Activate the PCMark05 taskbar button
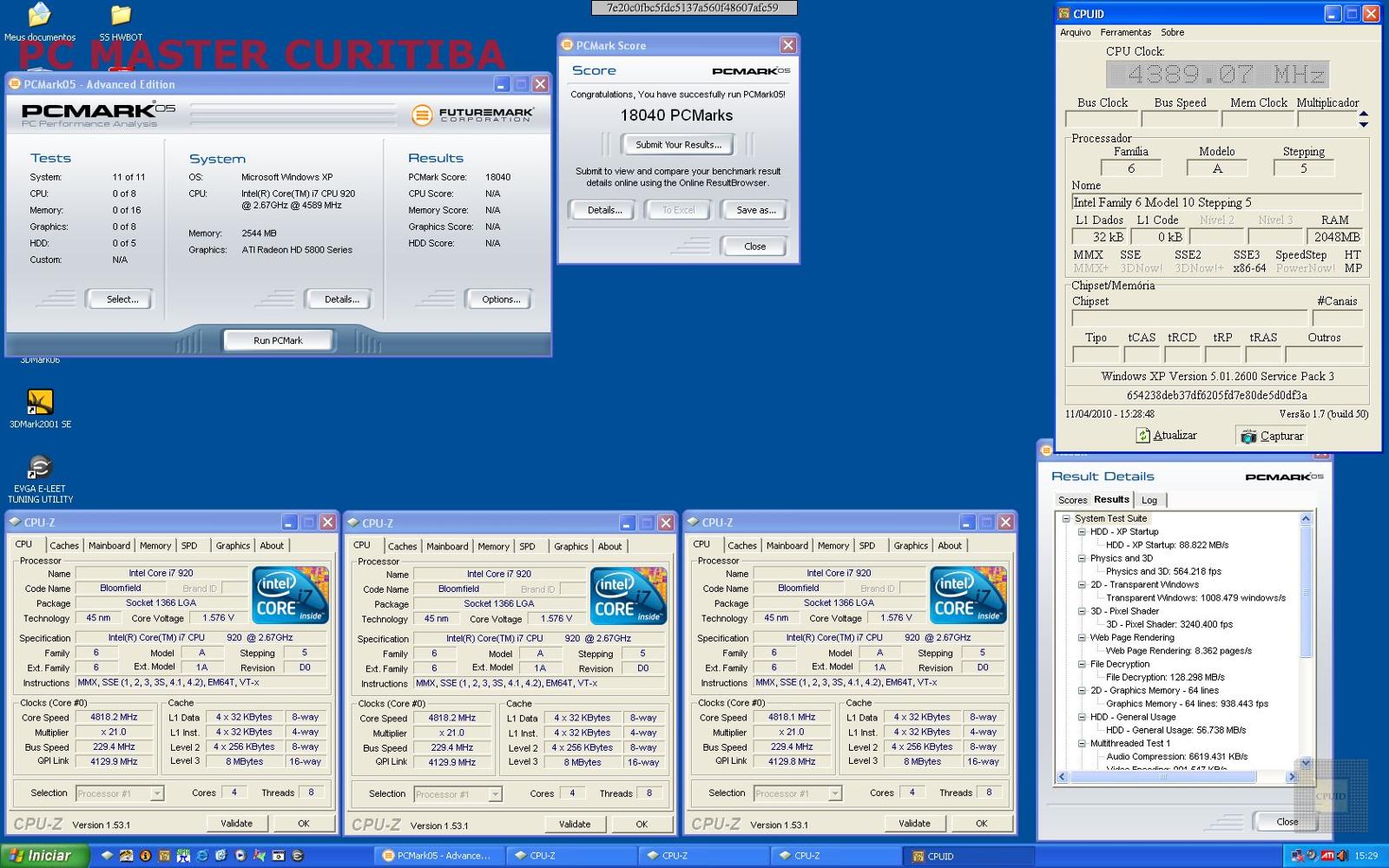The height and width of the screenshot is (868, 1389). click(x=438, y=855)
